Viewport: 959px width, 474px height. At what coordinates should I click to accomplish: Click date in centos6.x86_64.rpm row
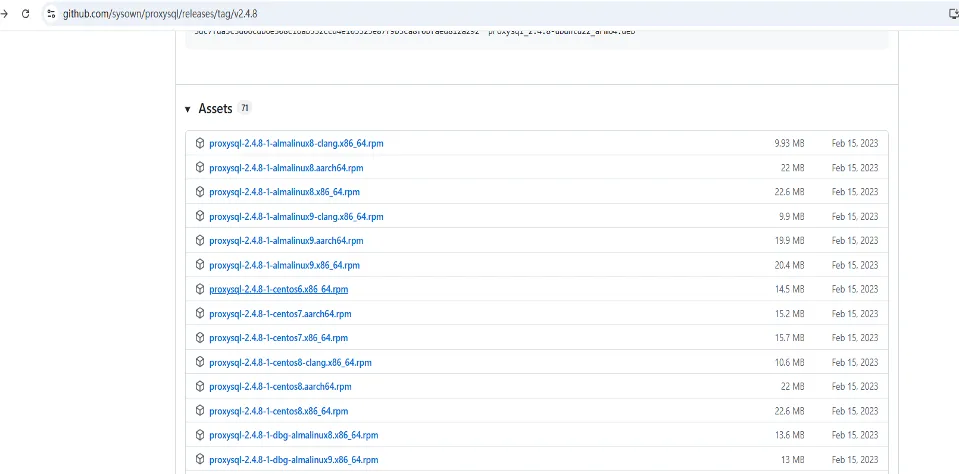pos(855,289)
